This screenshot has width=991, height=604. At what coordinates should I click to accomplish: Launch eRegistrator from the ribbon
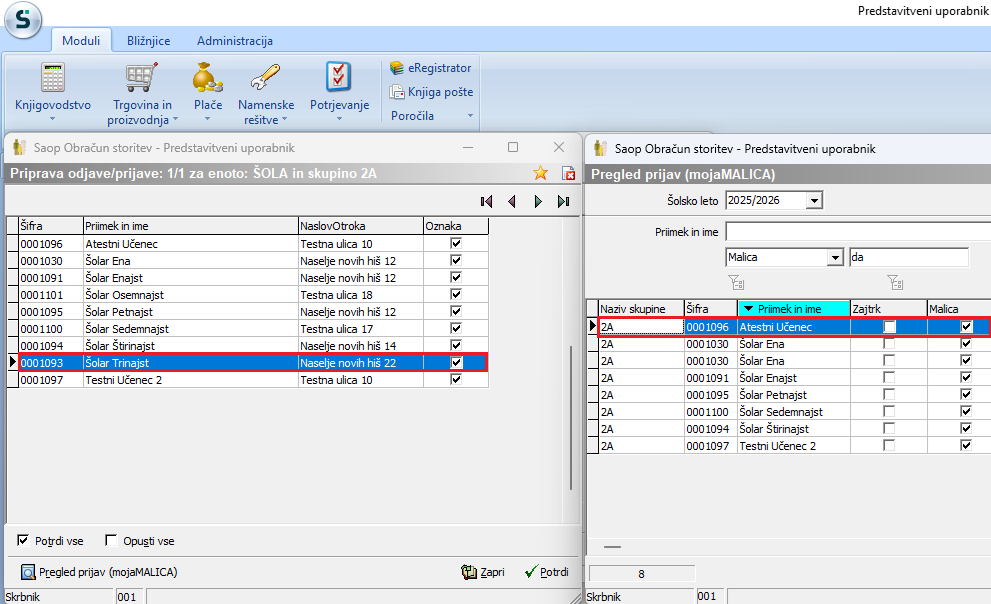click(x=431, y=68)
